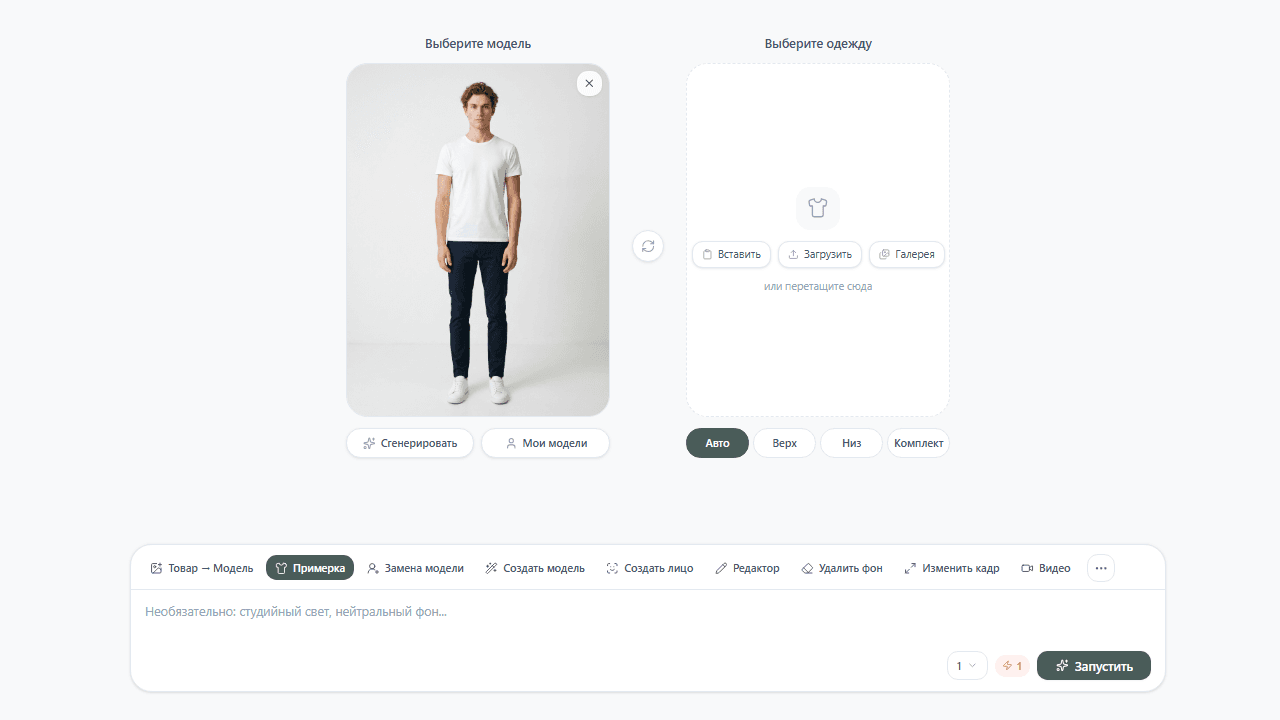Expand the image count dropdown showing 1

pos(966,666)
